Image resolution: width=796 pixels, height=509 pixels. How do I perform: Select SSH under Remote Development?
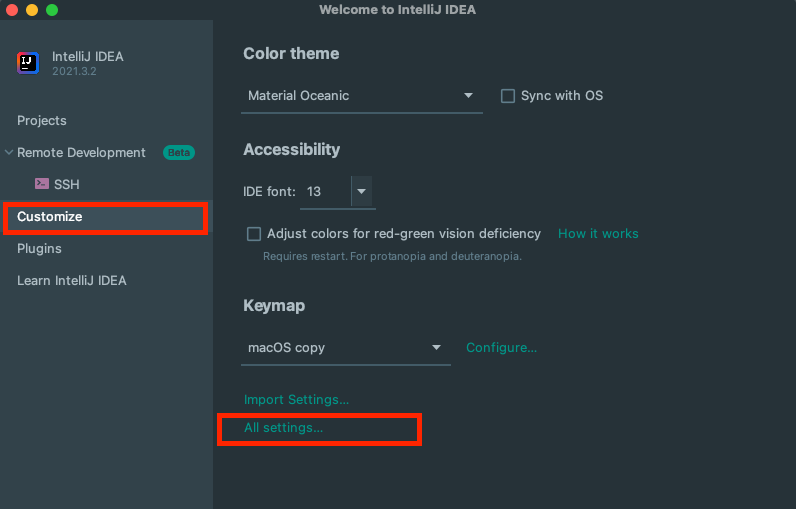click(66, 185)
